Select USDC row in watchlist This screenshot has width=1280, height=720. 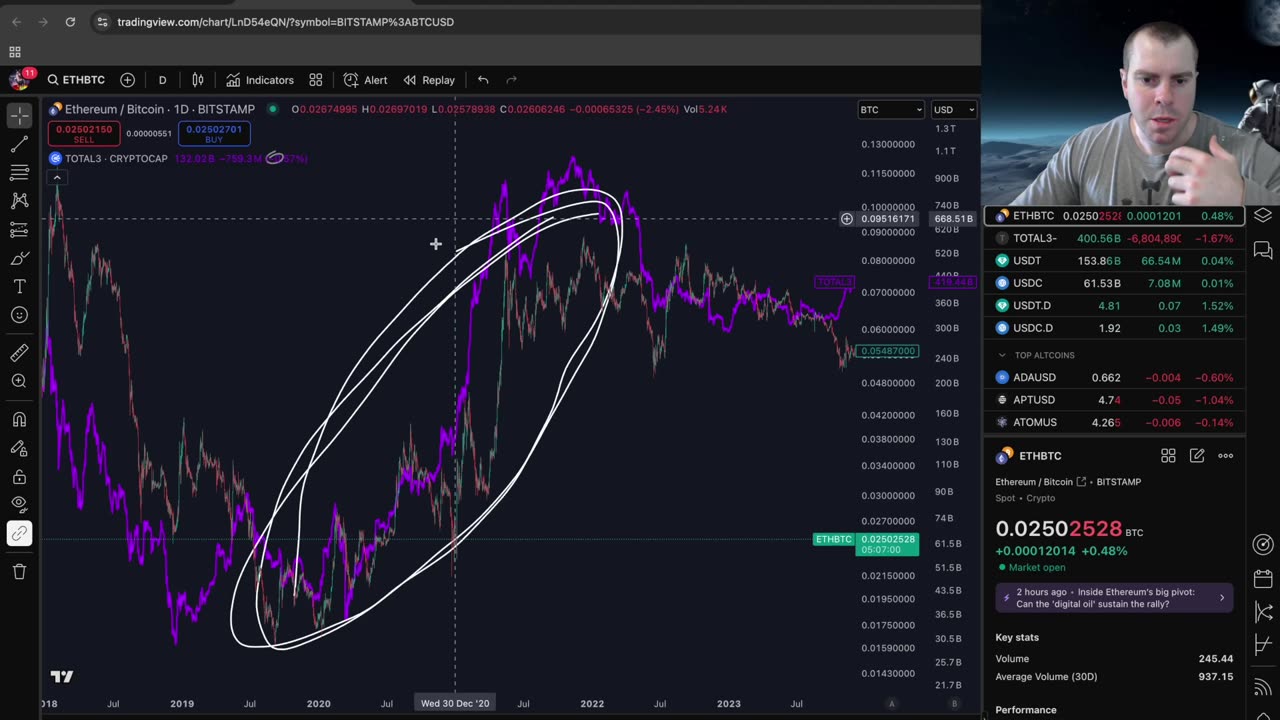pos(1114,283)
